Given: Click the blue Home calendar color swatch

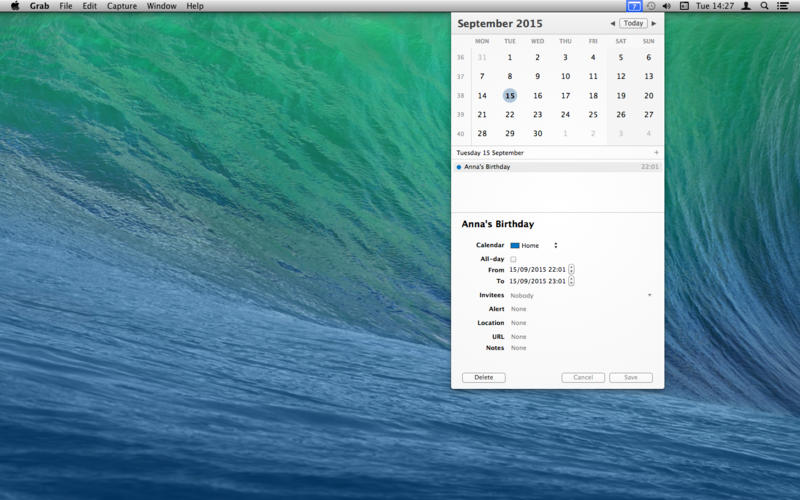Looking at the screenshot, I should point(515,245).
